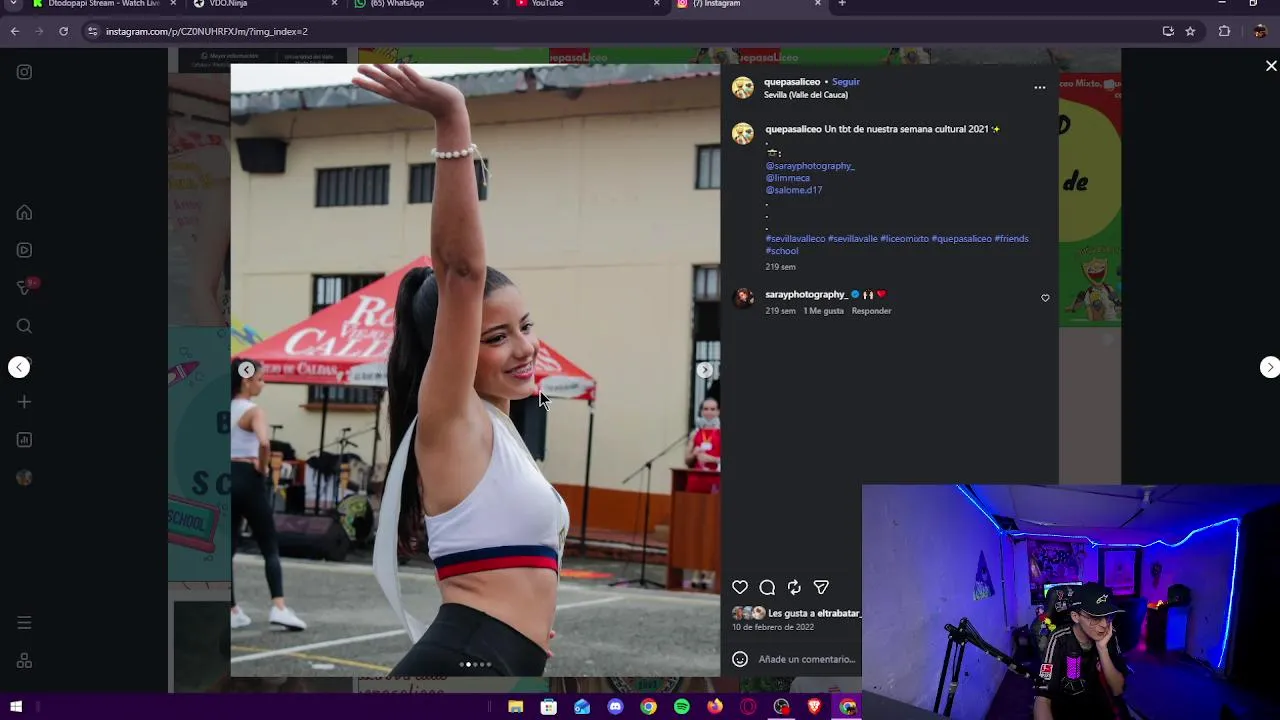Open Firefox from the taskbar
The height and width of the screenshot is (720, 1280).
tap(715, 707)
